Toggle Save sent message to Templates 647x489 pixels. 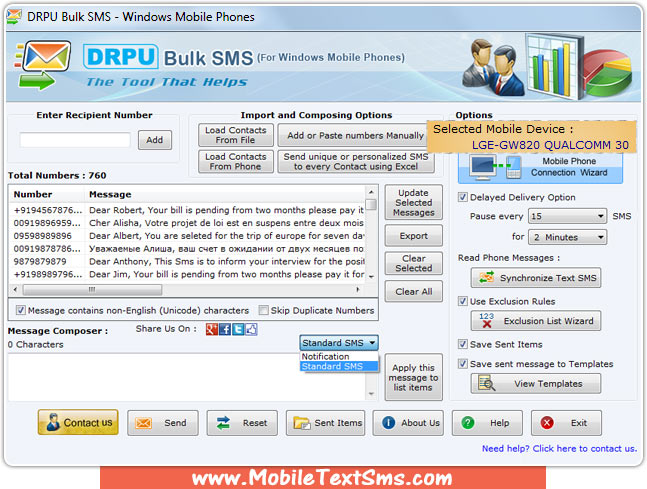tap(463, 364)
